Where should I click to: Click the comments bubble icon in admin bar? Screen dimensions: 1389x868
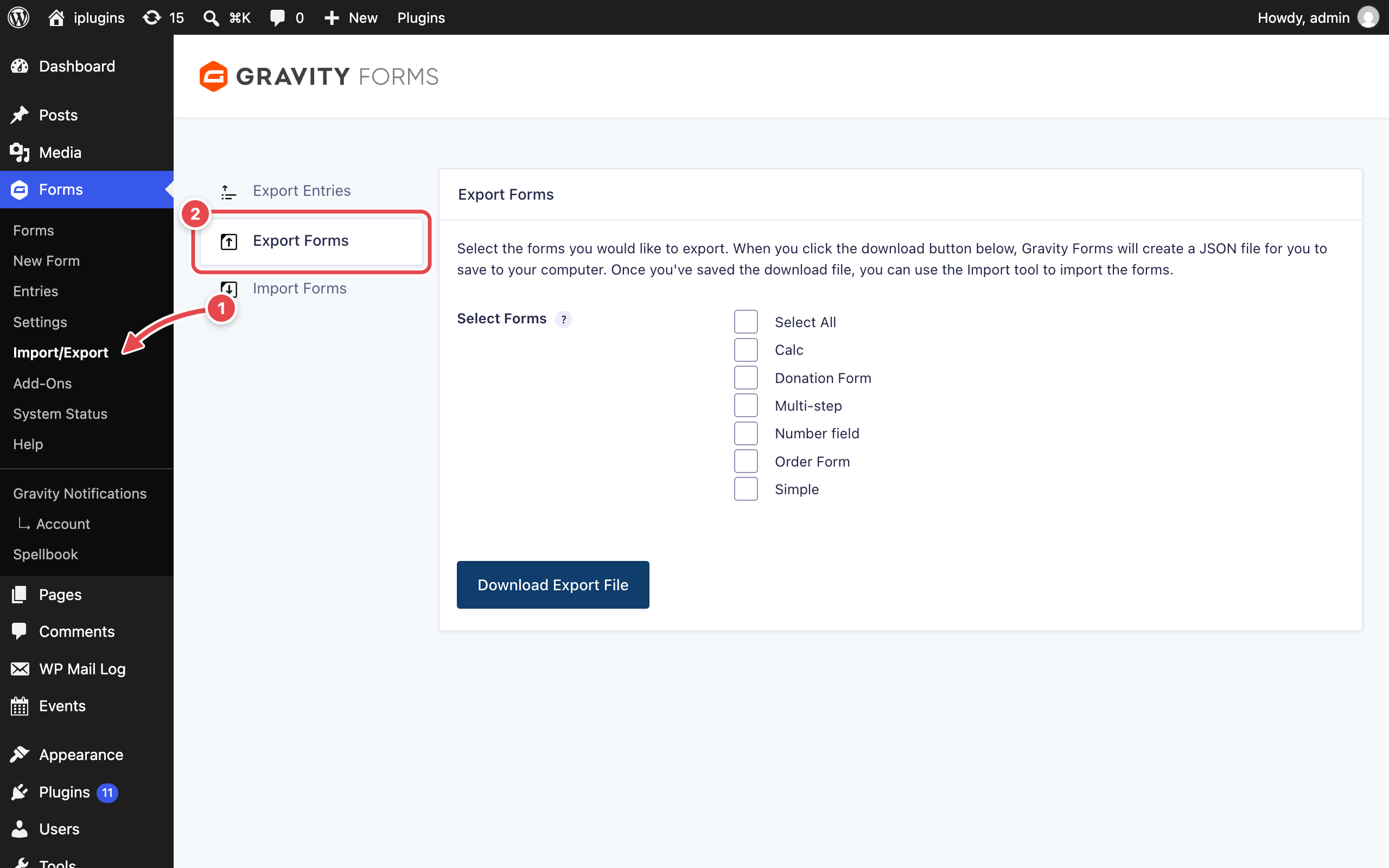(277, 18)
